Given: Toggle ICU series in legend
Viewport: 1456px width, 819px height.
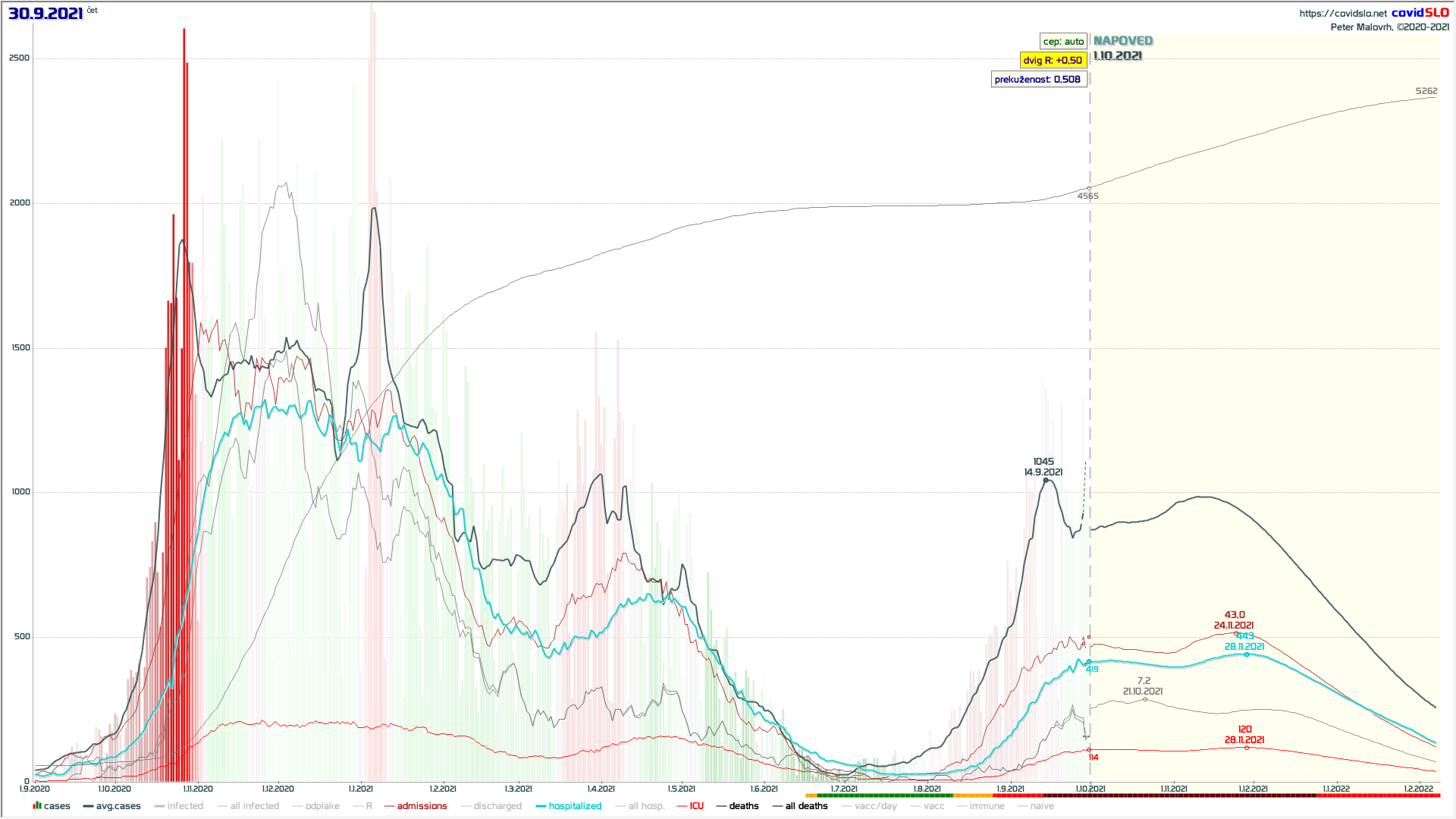Looking at the screenshot, I should (x=690, y=806).
